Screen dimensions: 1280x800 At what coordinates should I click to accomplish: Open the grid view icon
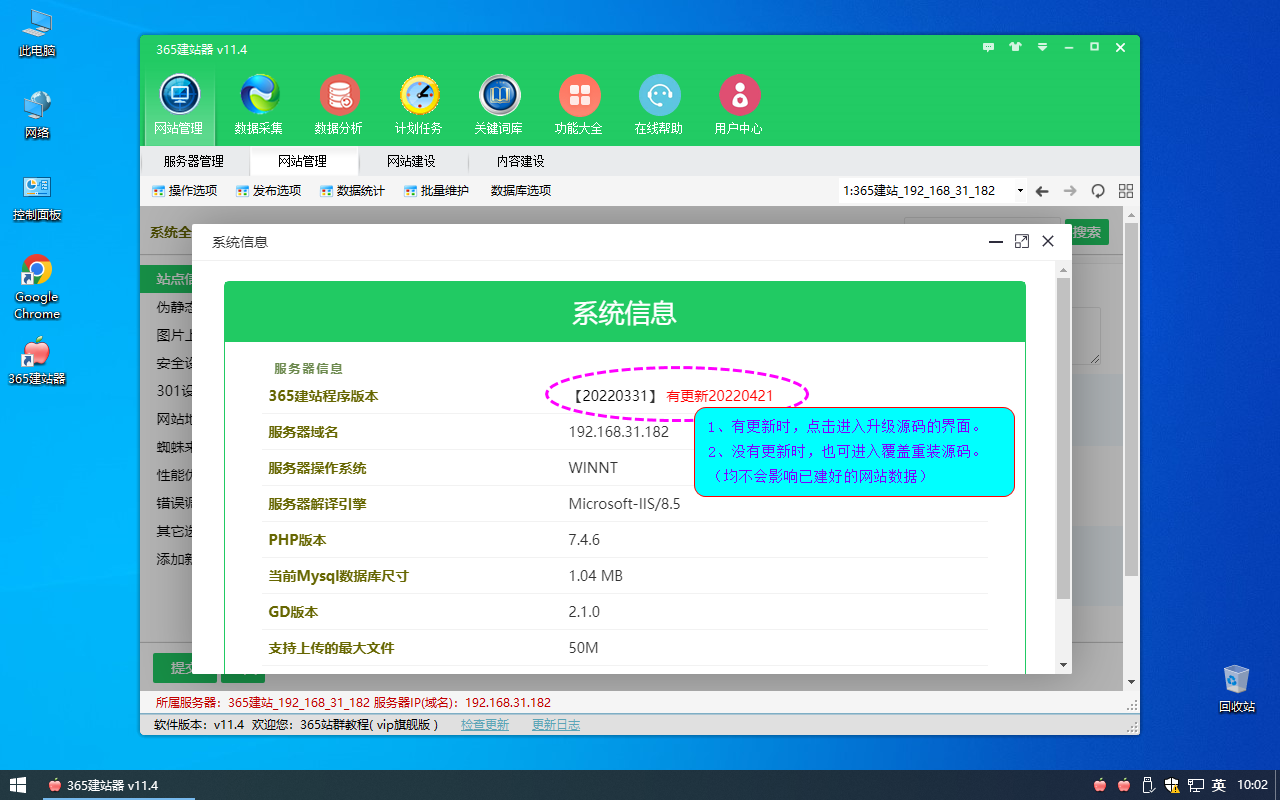point(1126,191)
